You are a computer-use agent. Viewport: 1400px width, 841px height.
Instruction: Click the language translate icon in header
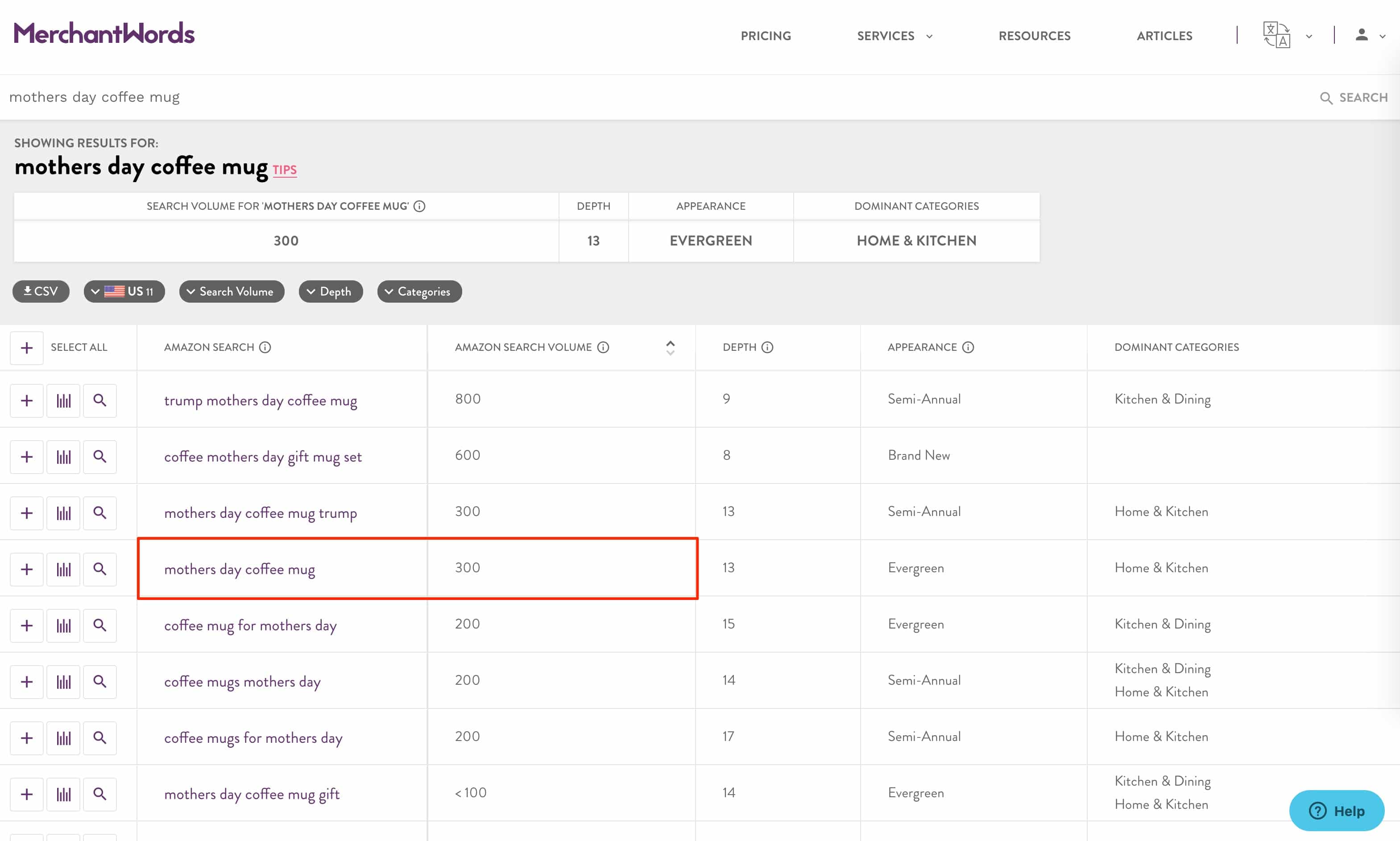[1276, 35]
